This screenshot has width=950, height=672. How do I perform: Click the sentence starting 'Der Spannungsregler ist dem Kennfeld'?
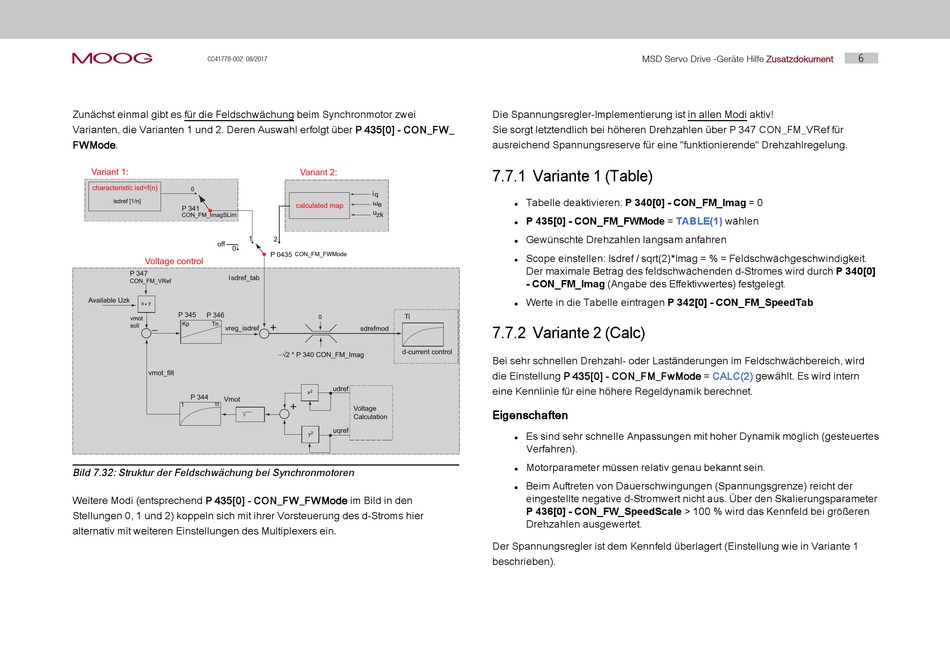(675, 554)
